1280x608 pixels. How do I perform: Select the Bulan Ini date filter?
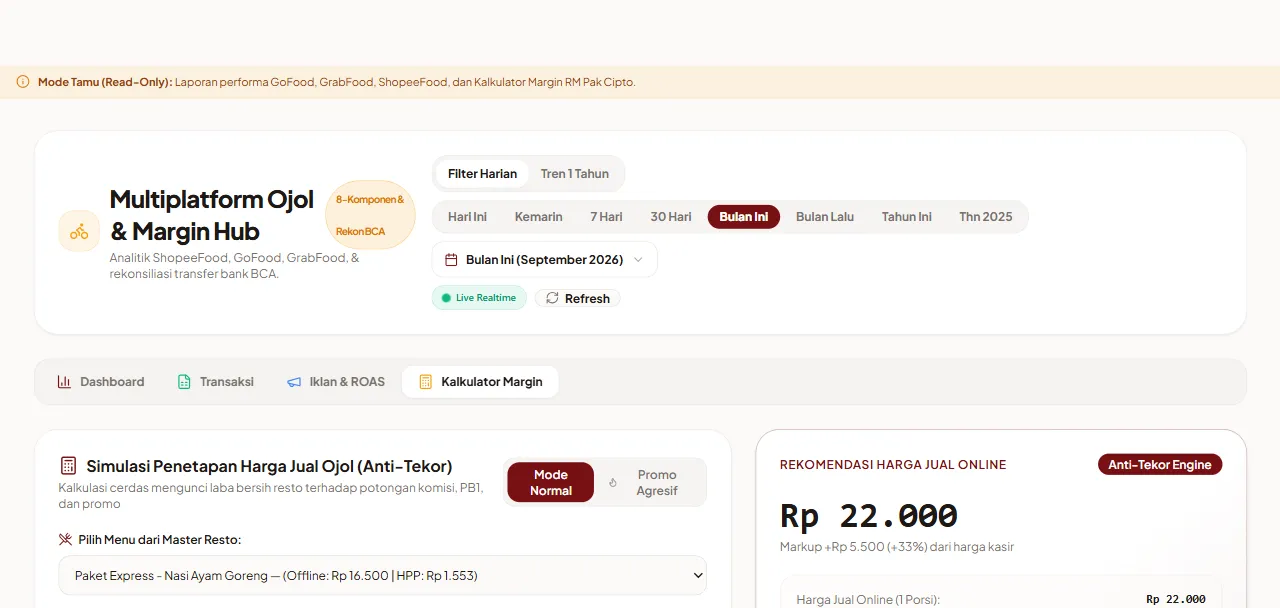(x=743, y=217)
